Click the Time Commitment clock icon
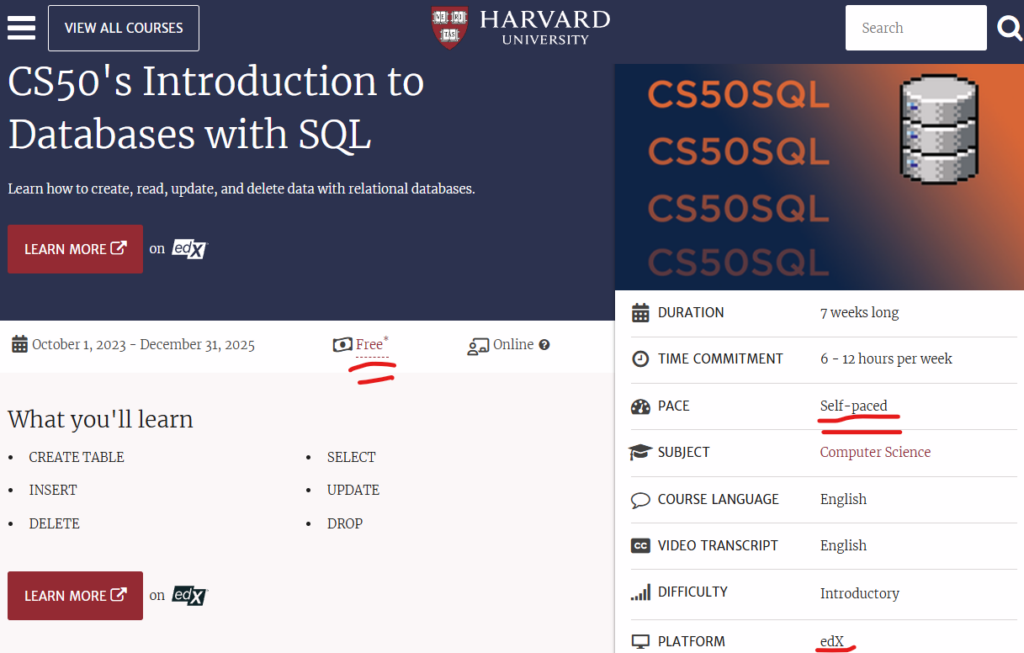Image resolution: width=1024 pixels, height=653 pixels. (x=641, y=358)
